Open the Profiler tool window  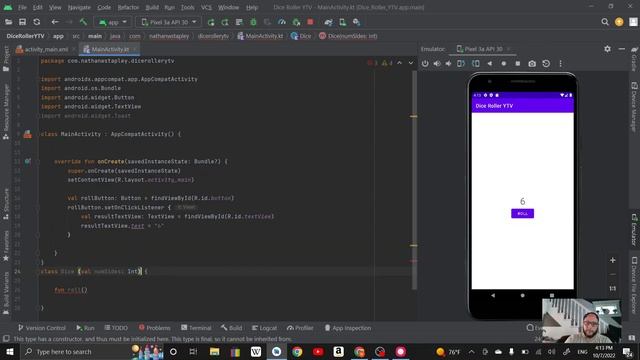coord(300,328)
